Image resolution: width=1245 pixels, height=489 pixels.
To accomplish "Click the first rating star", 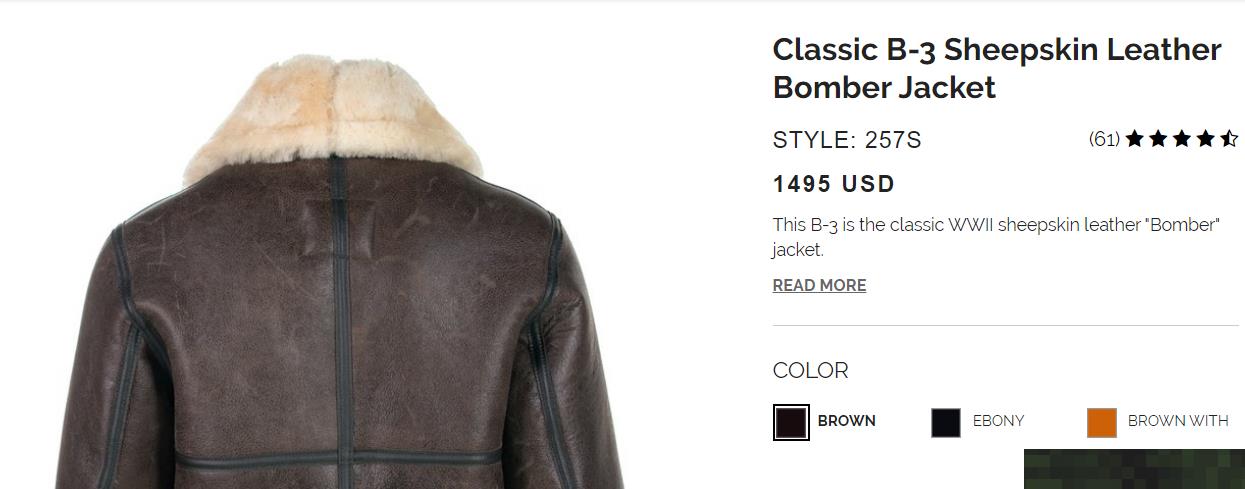I will coord(1134,139).
